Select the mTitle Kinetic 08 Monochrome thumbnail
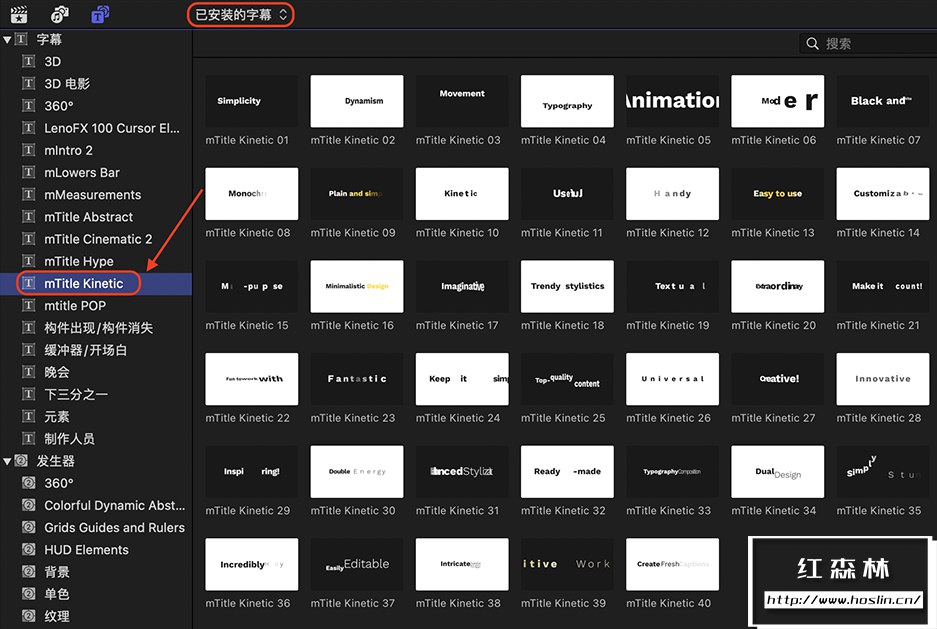 252,194
